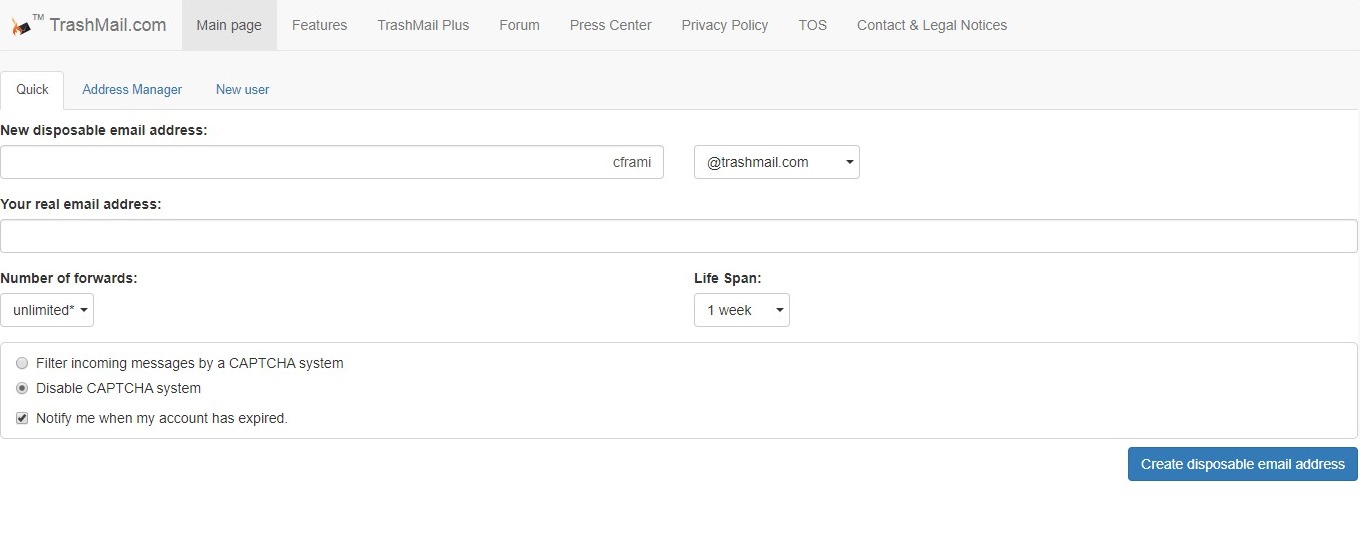Toggle 'Notify me when my account has expired' checkbox
Viewport: 1360px width, 552px height.
click(x=22, y=419)
